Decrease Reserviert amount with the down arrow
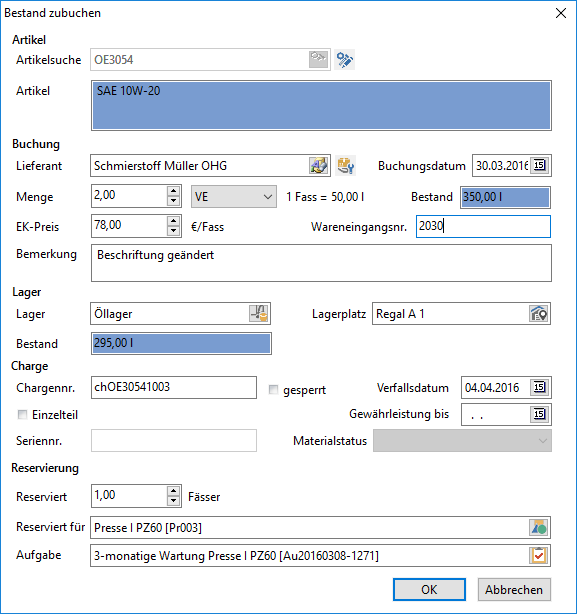Image resolution: width=577 pixels, height=614 pixels. click(173, 501)
